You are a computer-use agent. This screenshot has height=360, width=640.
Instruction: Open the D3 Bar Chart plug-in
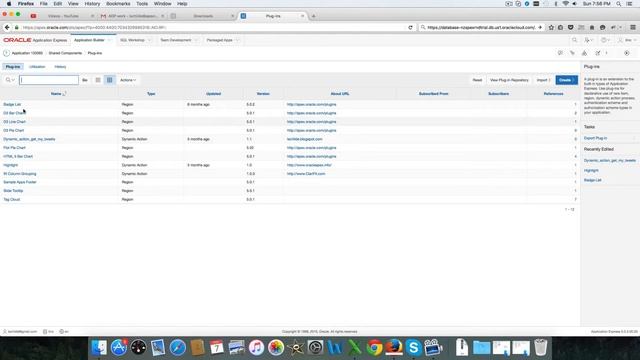click(x=14, y=113)
